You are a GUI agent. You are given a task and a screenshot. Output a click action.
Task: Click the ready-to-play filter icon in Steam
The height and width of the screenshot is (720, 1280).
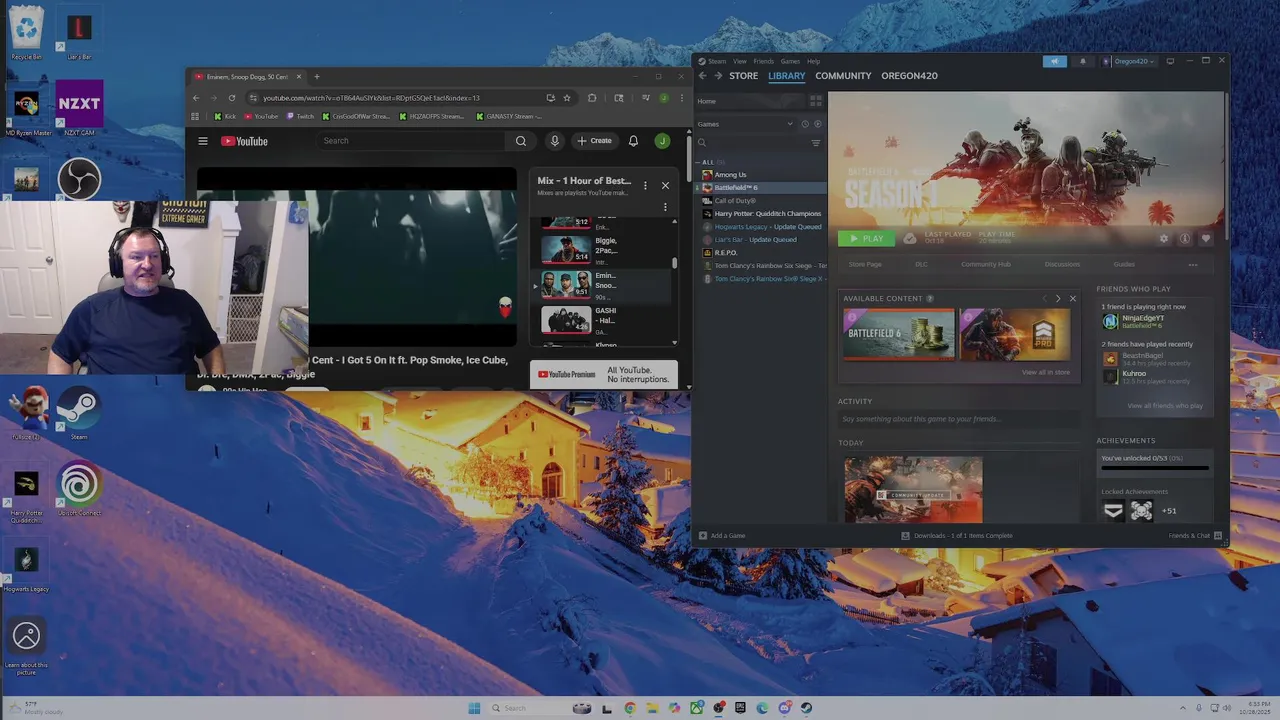click(x=817, y=124)
